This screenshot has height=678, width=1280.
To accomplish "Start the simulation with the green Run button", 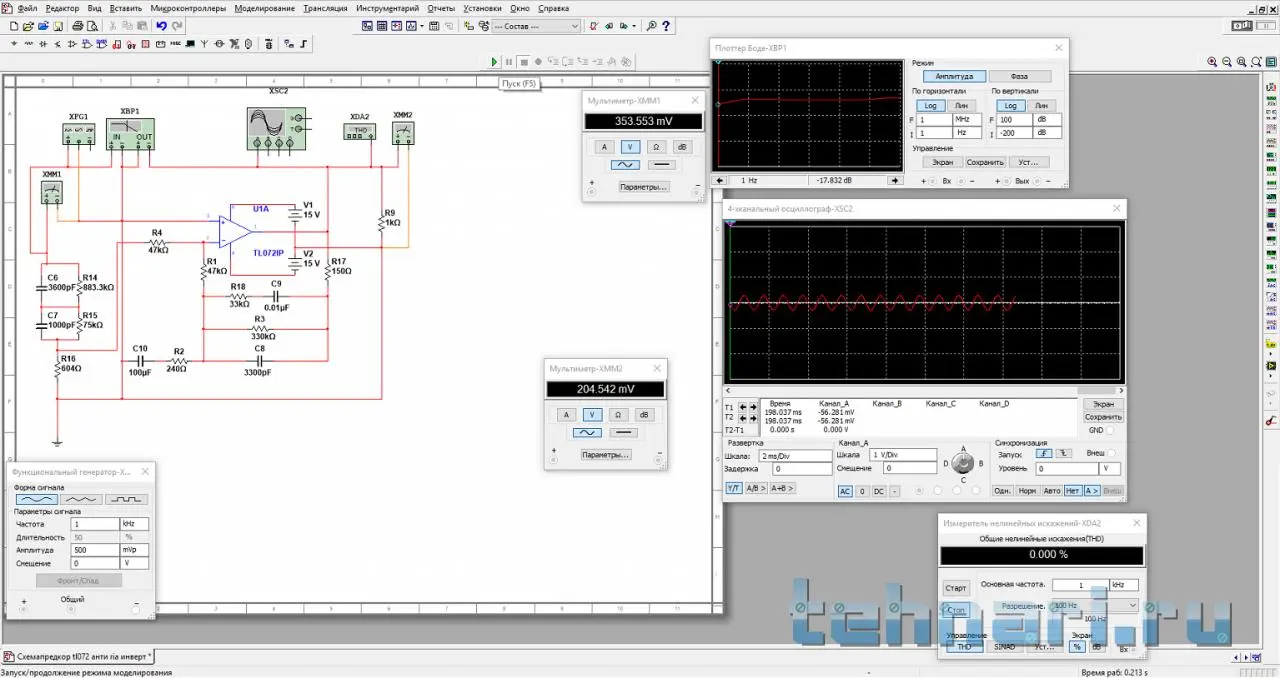I will 494,62.
